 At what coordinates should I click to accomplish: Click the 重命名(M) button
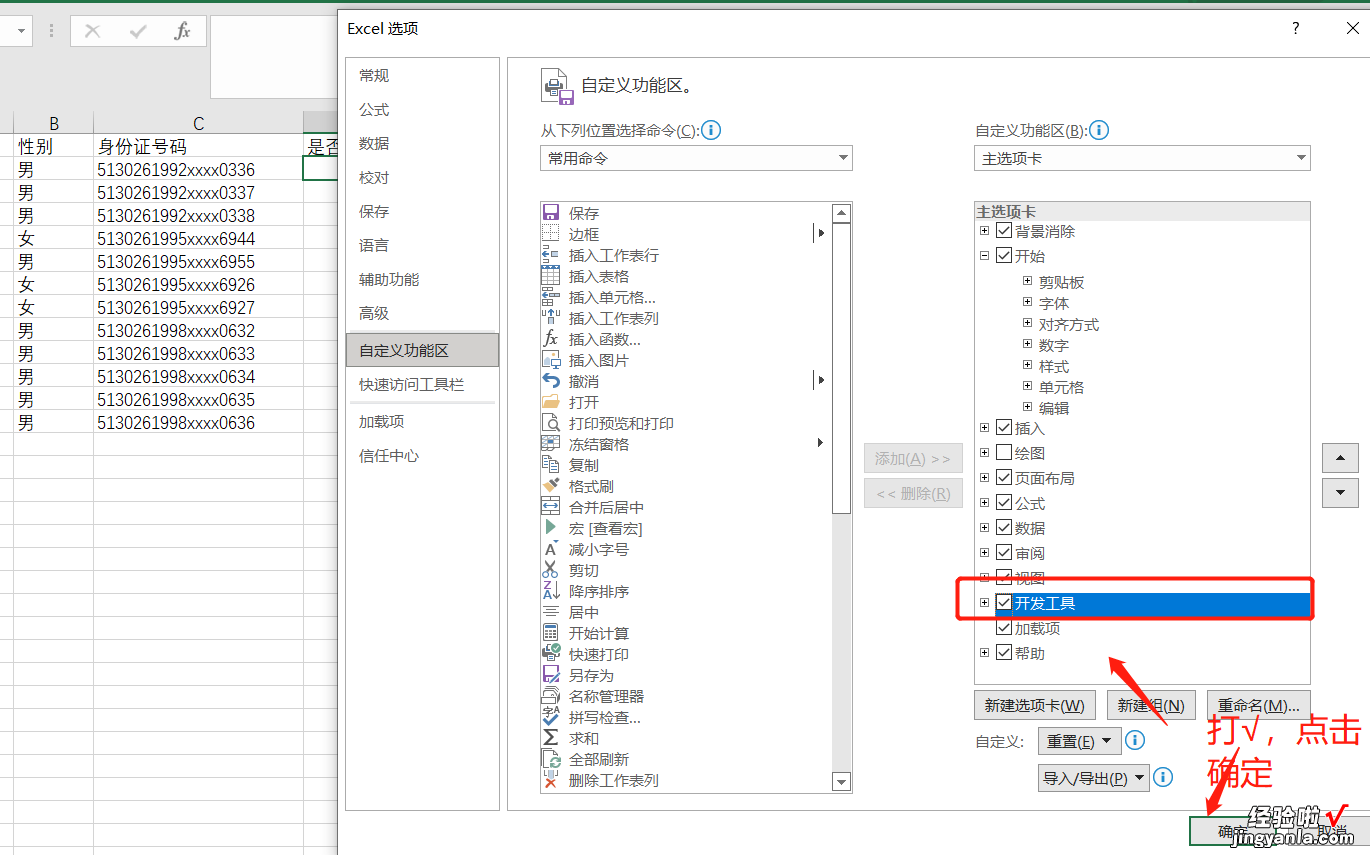[x=1258, y=705]
